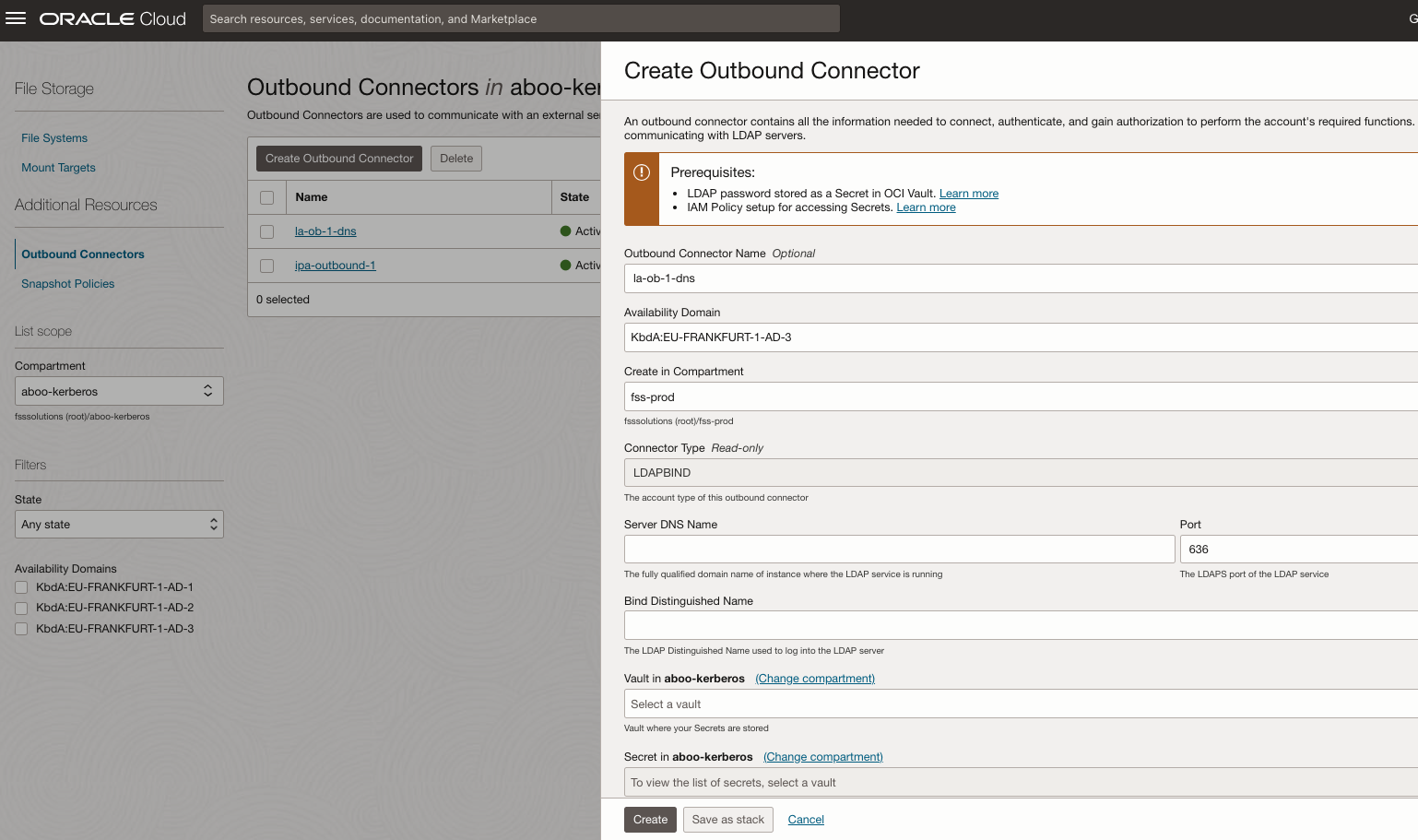The height and width of the screenshot is (840, 1418).
Task: Enable the KbdA:EU-FRANKFURT-1-AD-1 filter
Action: click(20, 587)
